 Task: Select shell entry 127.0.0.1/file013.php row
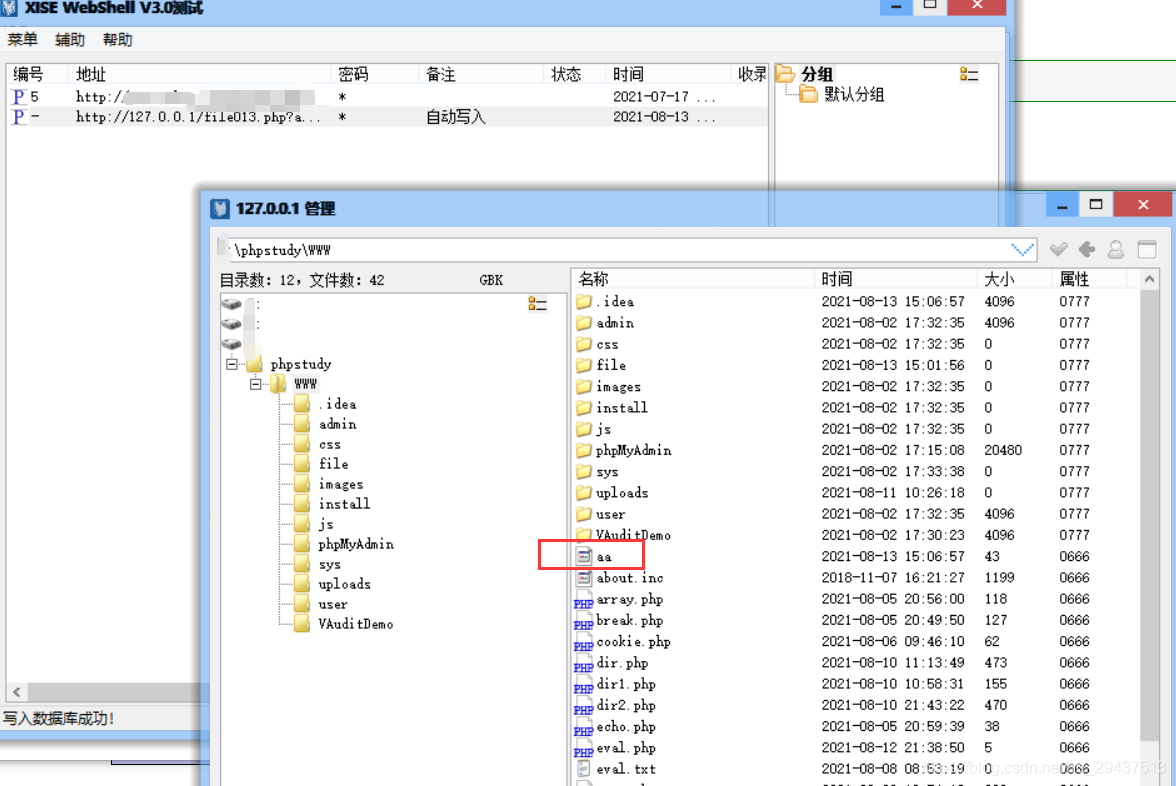click(388, 117)
